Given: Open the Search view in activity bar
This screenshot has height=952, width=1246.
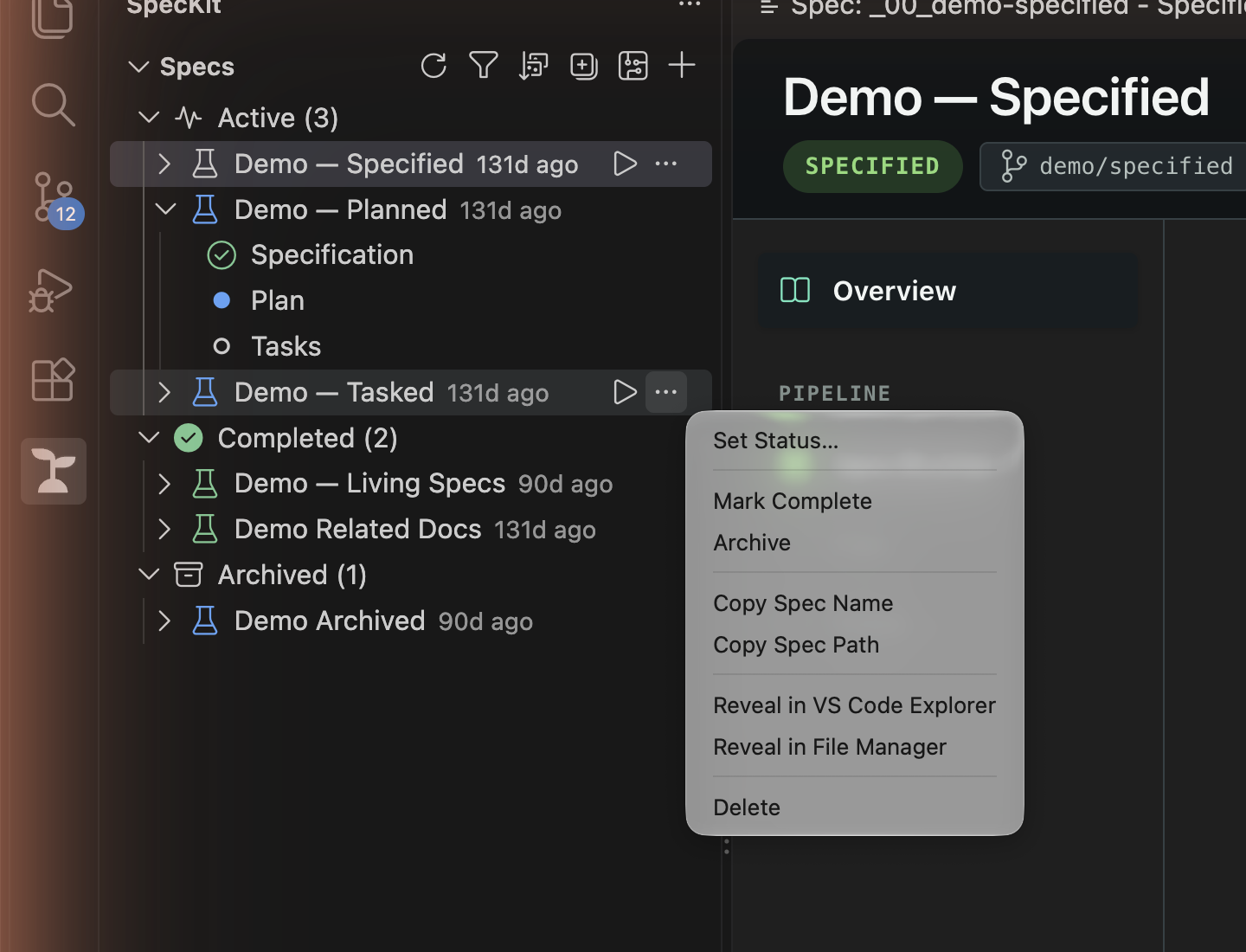Looking at the screenshot, I should tap(53, 105).
